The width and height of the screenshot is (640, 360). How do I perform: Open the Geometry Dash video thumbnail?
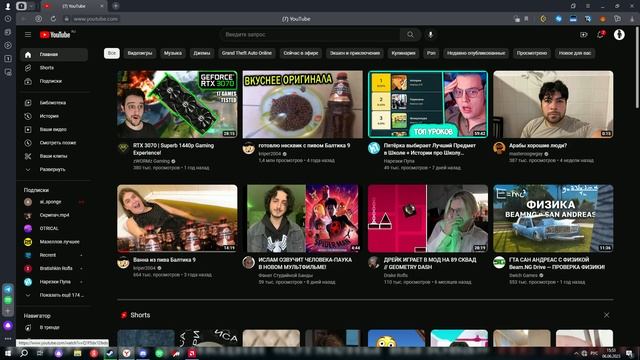(428, 218)
